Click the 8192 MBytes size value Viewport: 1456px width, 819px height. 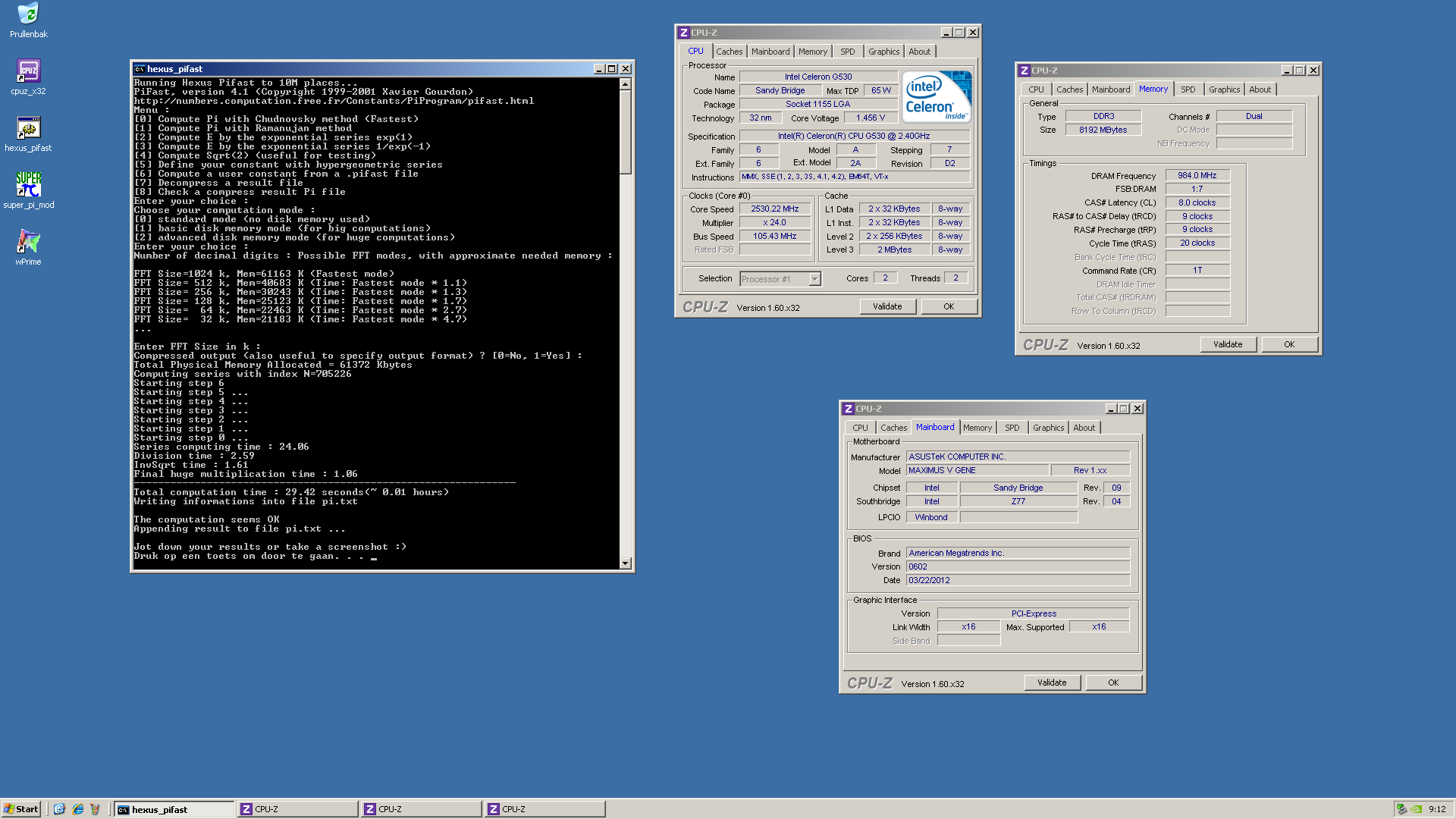tap(1103, 130)
